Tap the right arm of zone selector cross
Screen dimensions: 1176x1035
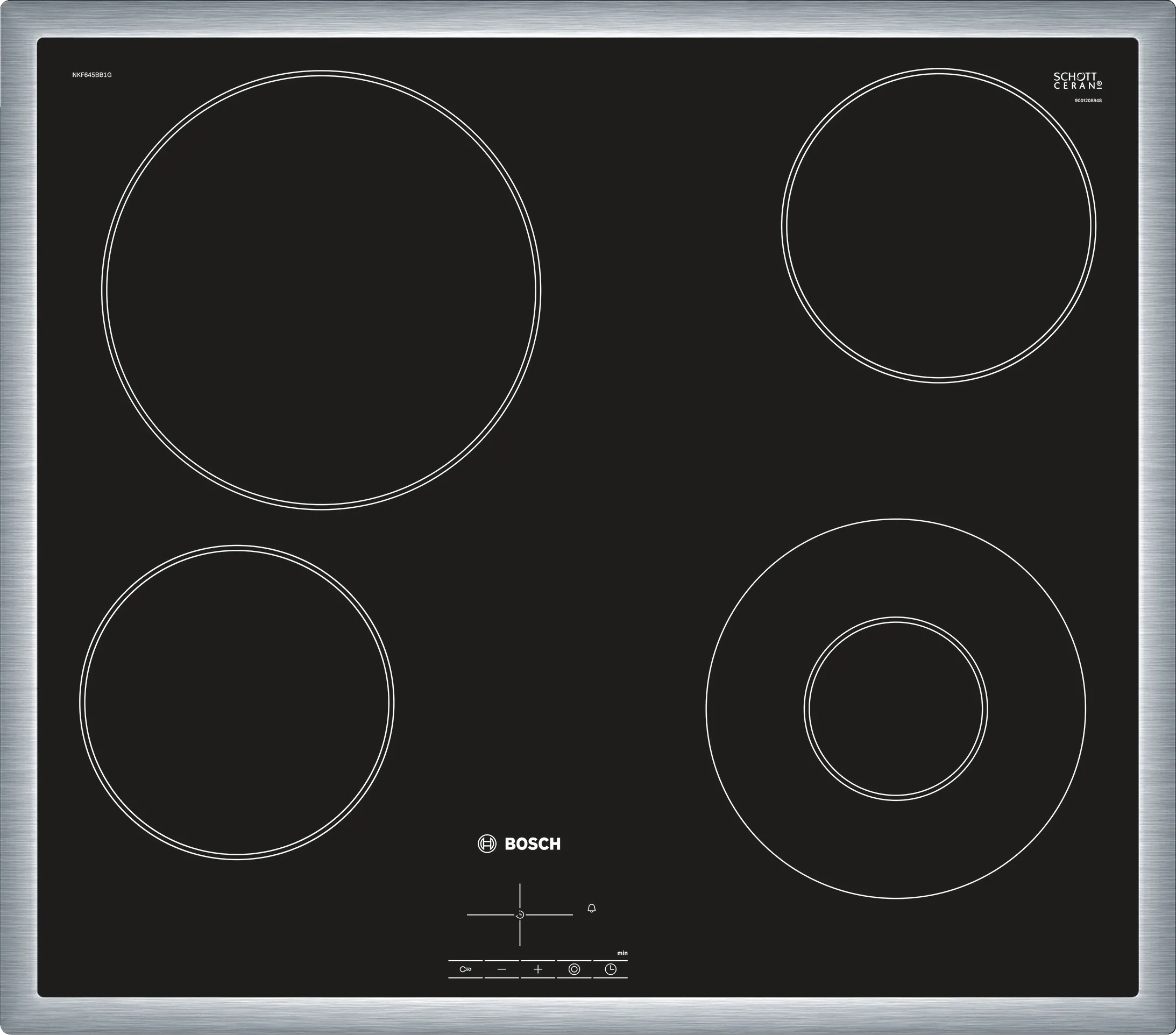pos(549,915)
